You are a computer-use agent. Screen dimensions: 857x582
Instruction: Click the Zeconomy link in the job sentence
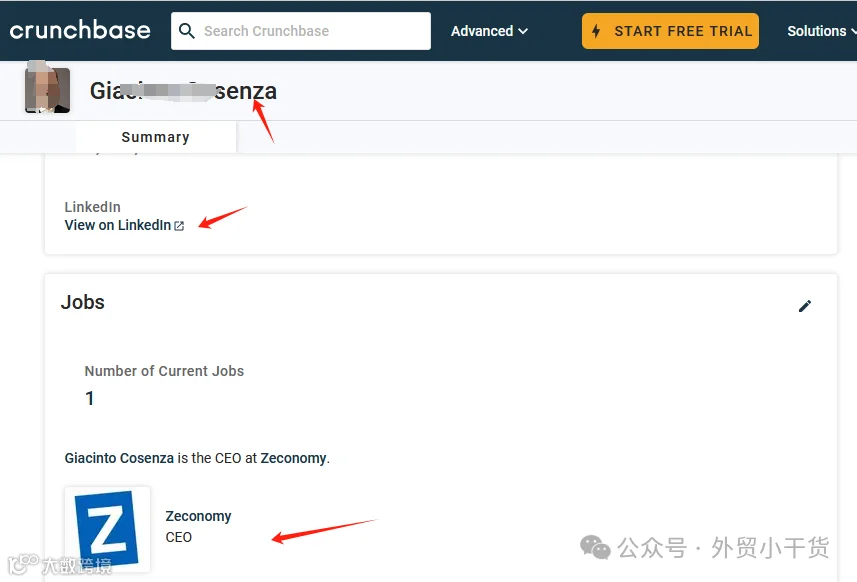[293, 458]
